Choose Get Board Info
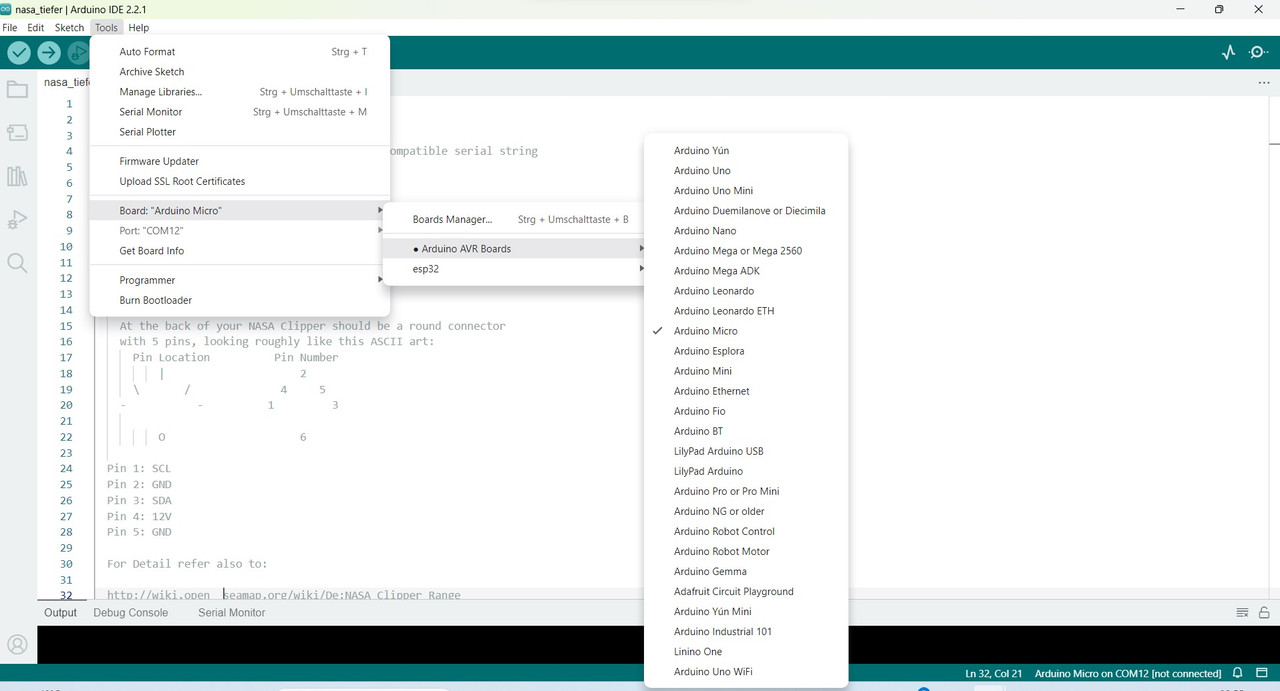This screenshot has height=691, width=1280. click(240, 251)
